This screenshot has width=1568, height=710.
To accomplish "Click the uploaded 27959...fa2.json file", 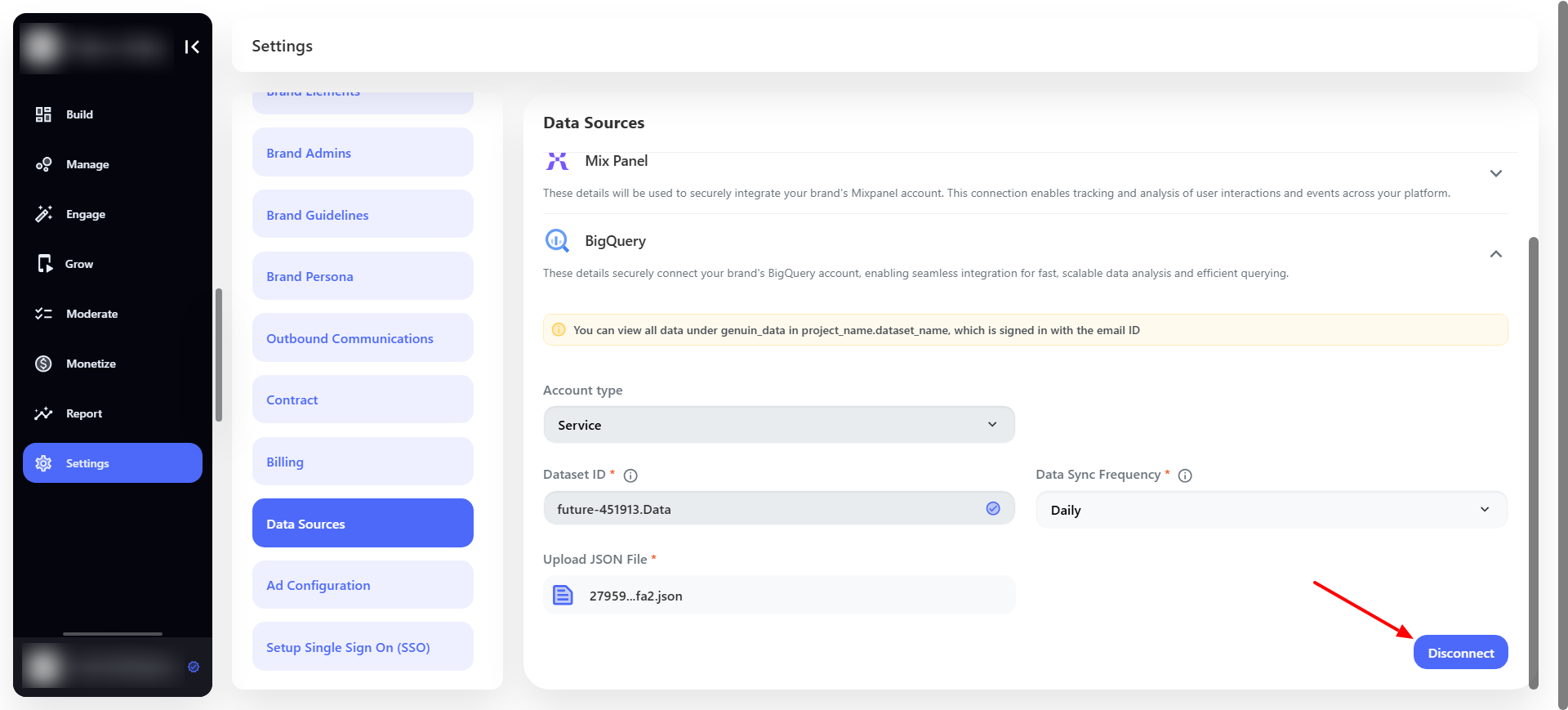I will point(779,595).
